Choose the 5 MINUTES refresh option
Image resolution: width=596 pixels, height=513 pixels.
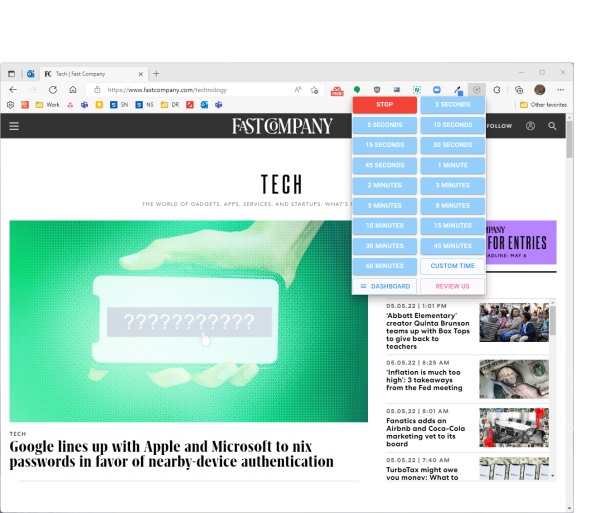pyautogui.click(x=385, y=206)
